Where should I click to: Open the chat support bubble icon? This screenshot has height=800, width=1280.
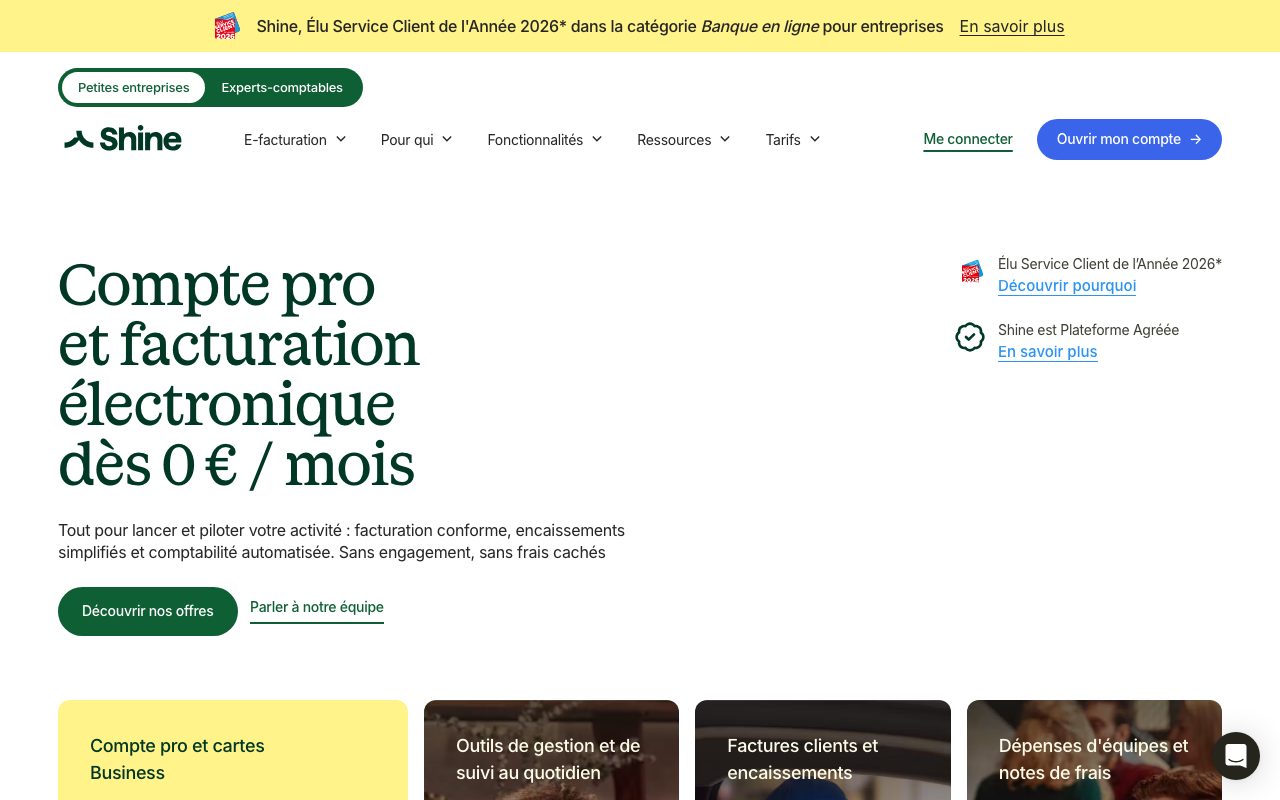point(1236,756)
